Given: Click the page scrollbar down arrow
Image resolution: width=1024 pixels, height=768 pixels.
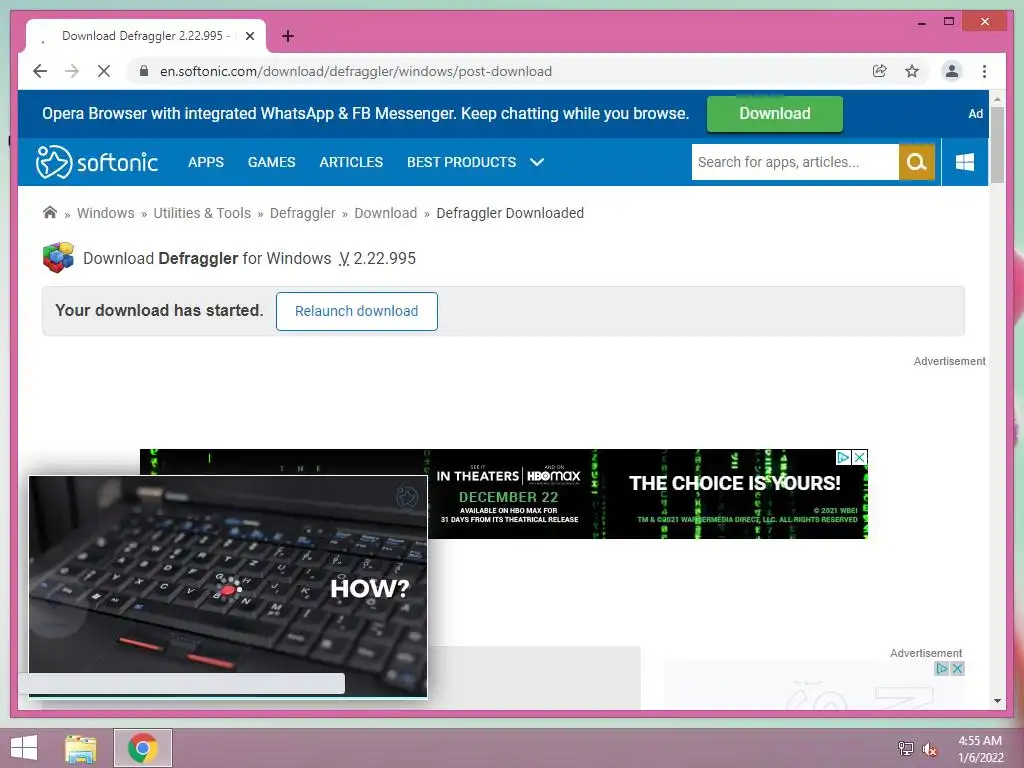Looking at the screenshot, I should (997, 701).
